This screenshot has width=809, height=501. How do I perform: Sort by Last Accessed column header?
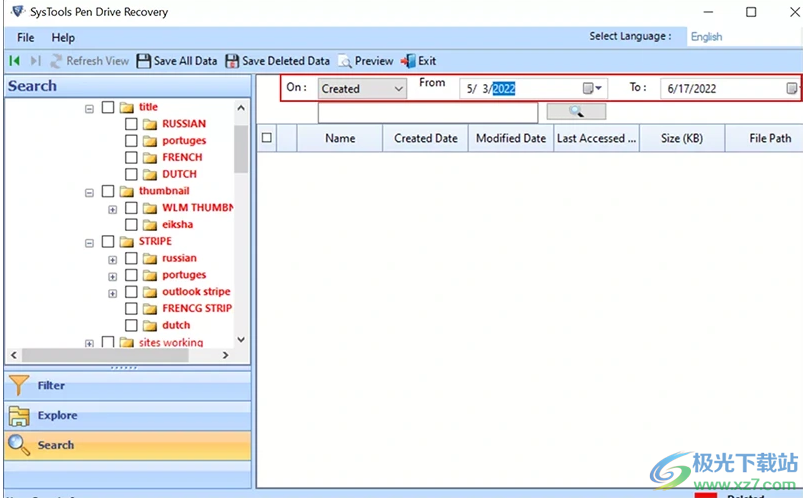[596, 138]
